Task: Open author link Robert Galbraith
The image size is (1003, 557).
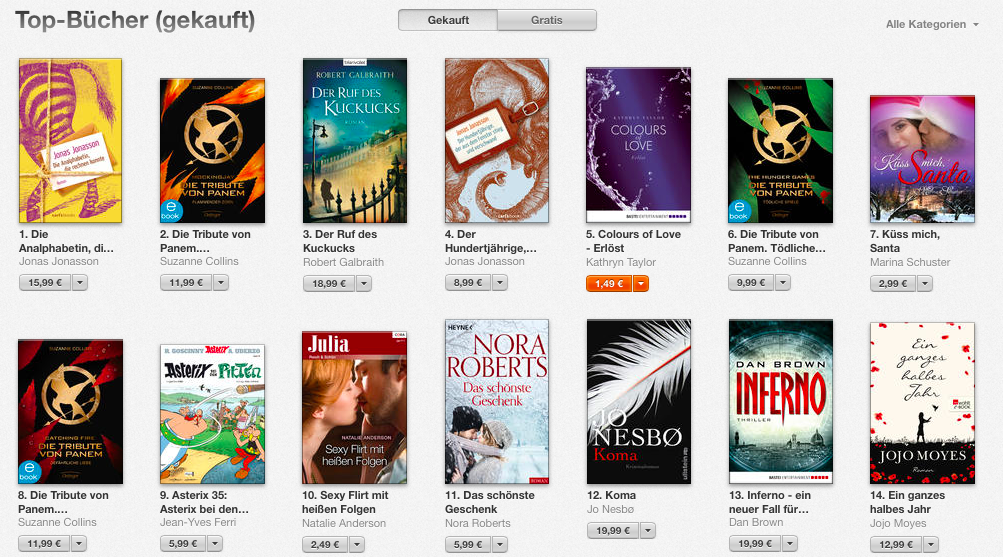Action: 344,262
